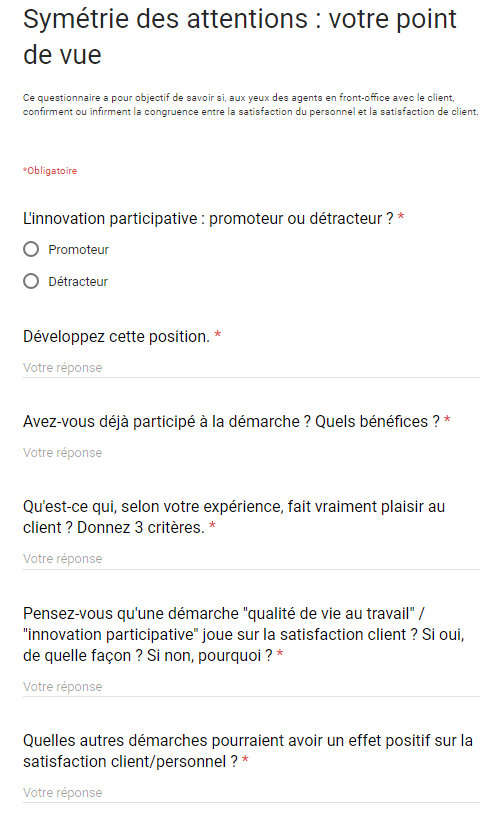The width and height of the screenshot is (502, 816).
Task: Click answer field under qualité de vie au travail question
Action: pyautogui.click(x=251, y=686)
